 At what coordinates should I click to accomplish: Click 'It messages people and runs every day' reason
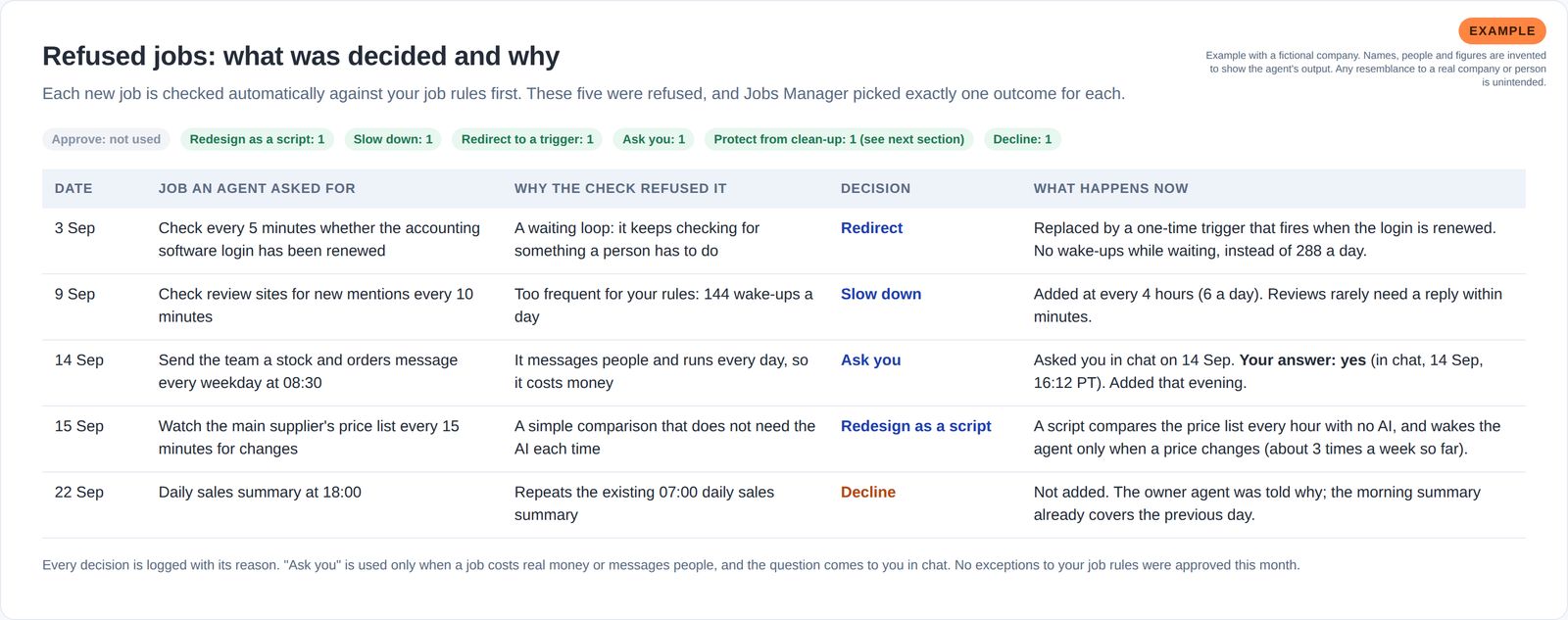661,371
